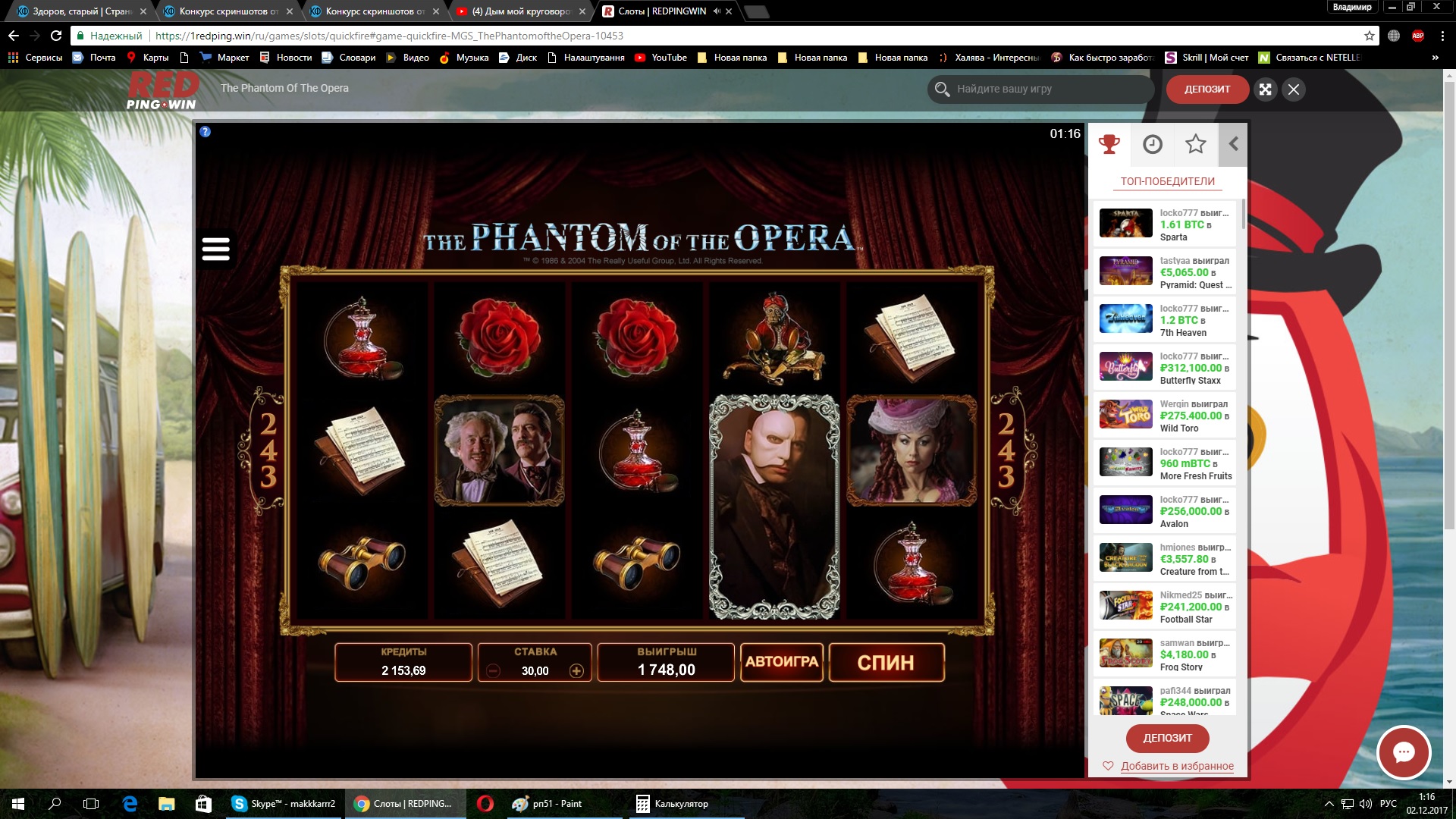The image size is (1456, 819).
Task: Open the Skrill | Мой счет bookmark
Action: (1207, 58)
